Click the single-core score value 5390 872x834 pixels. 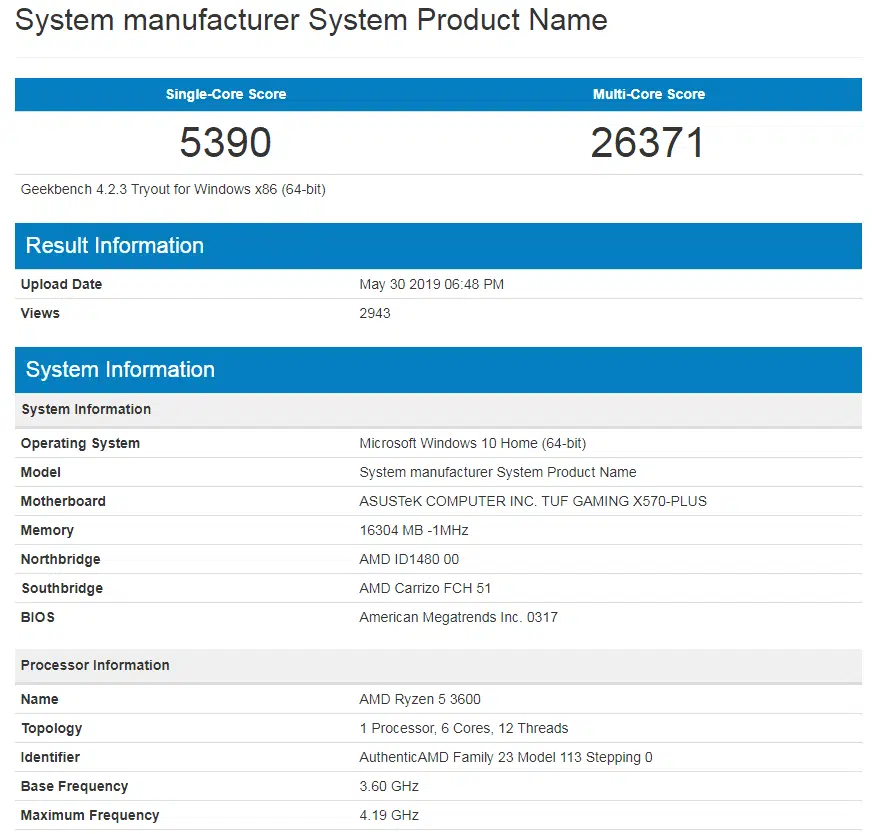click(225, 142)
